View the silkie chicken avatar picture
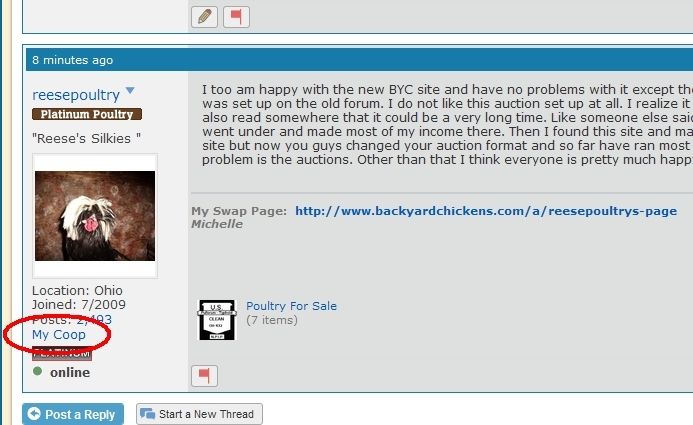This screenshot has width=693, height=425. (x=95, y=216)
